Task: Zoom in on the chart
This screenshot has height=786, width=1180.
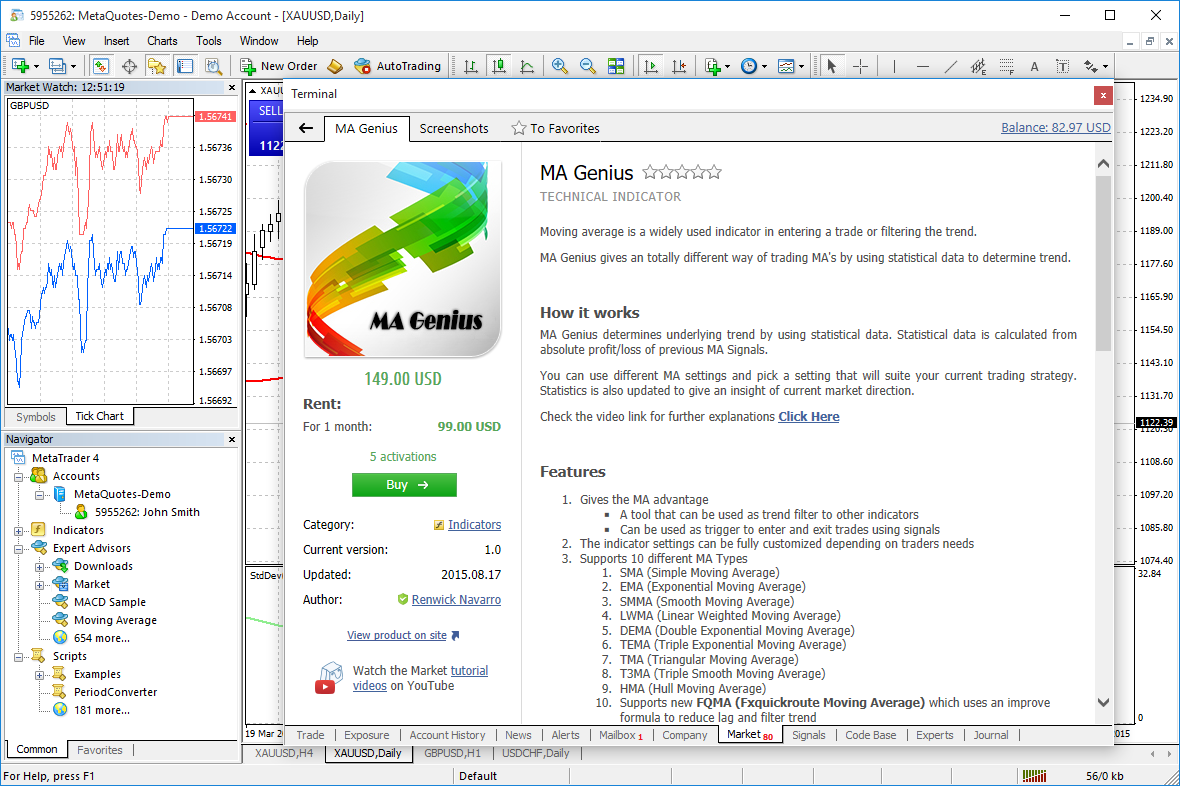Action: (x=560, y=66)
